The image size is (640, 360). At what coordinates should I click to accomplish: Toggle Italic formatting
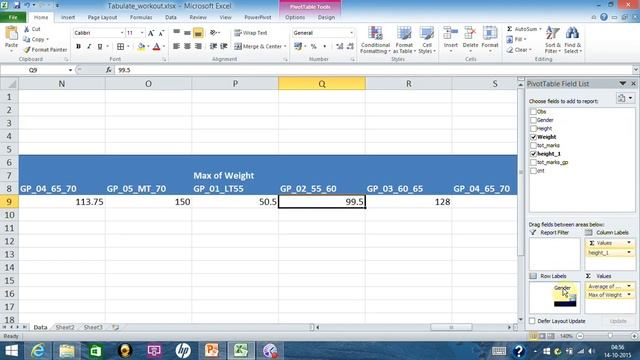[x=89, y=47]
